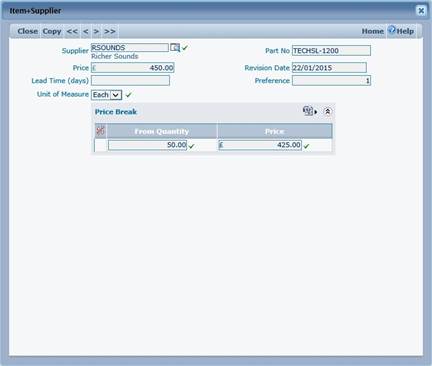Image resolution: width=432 pixels, height=366 pixels.
Task: Click the main Price field 450.00
Action: click(x=133, y=68)
